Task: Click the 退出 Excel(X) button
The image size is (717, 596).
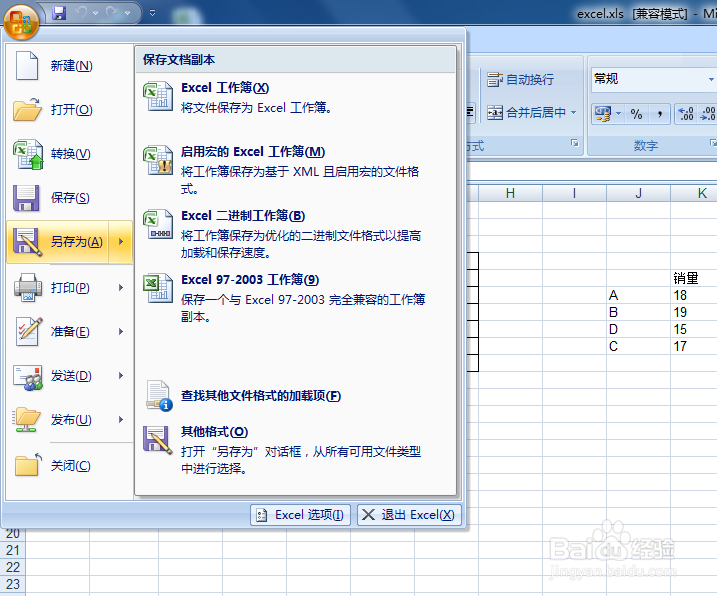Action: pyautogui.click(x=409, y=515)
